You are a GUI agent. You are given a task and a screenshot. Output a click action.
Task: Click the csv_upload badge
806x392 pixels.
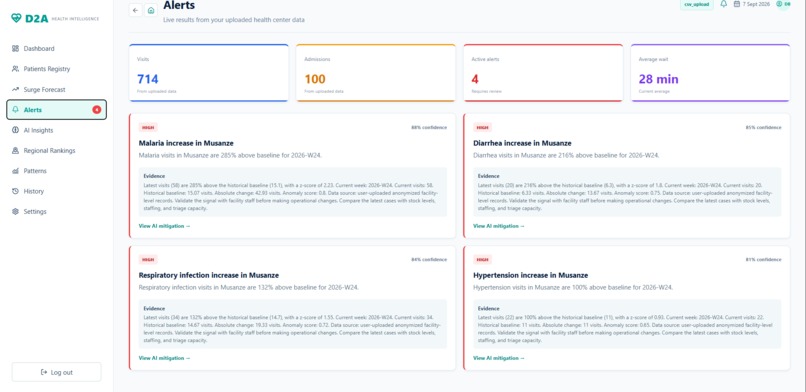[x=697, y=5]
